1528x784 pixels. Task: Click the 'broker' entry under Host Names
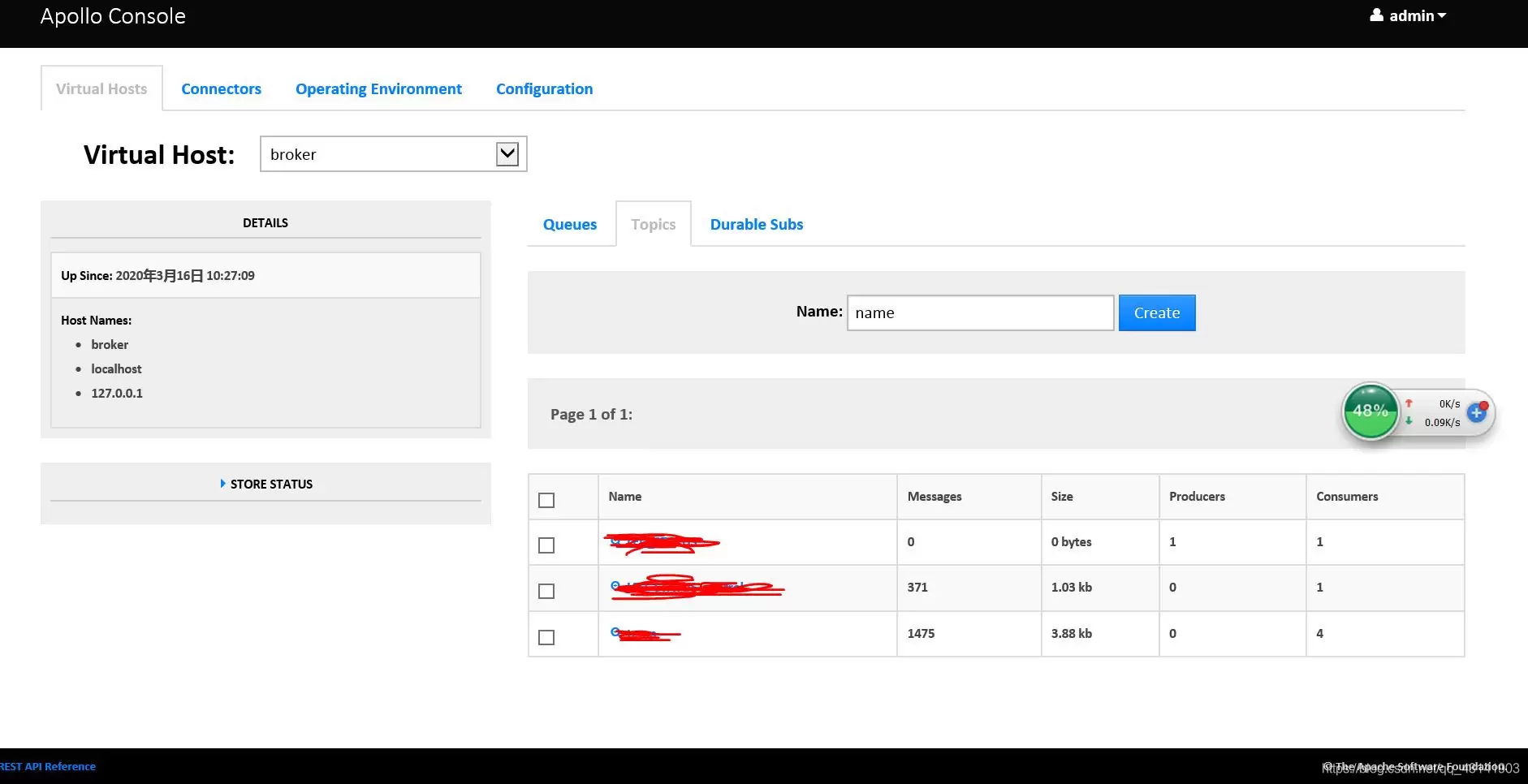[110, 344]
